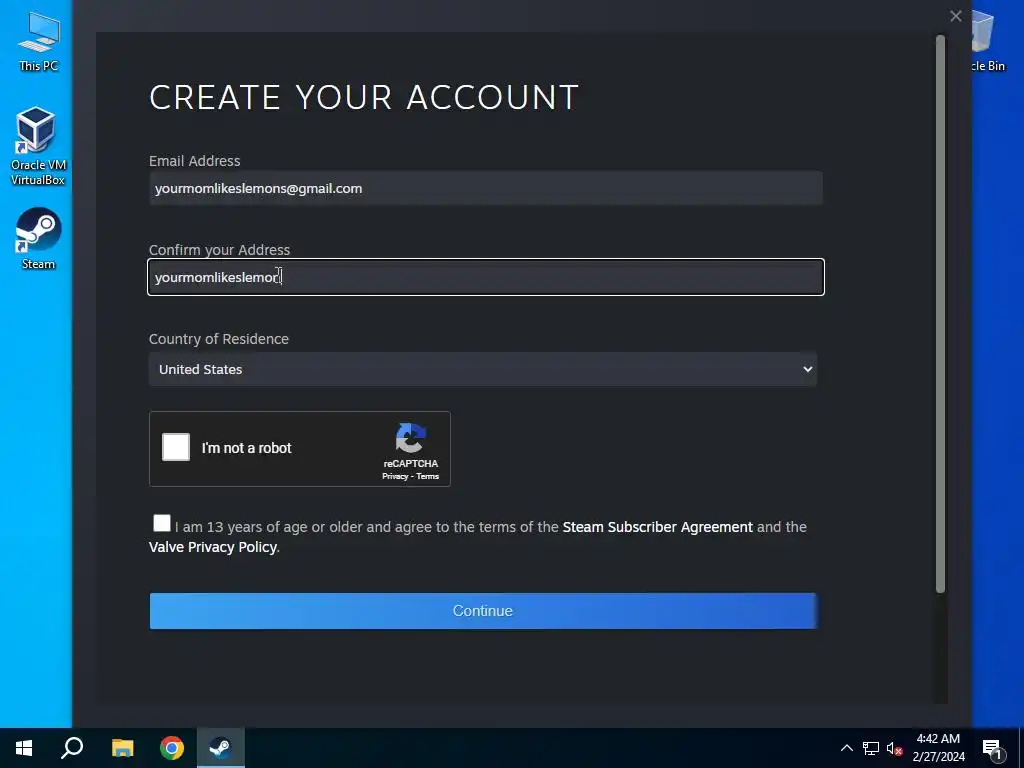Image resolution: width=1024 pixels, height=768 pixels.
Task: Expand Country of Residence dropdown
Action: click(x=483, y=369)
